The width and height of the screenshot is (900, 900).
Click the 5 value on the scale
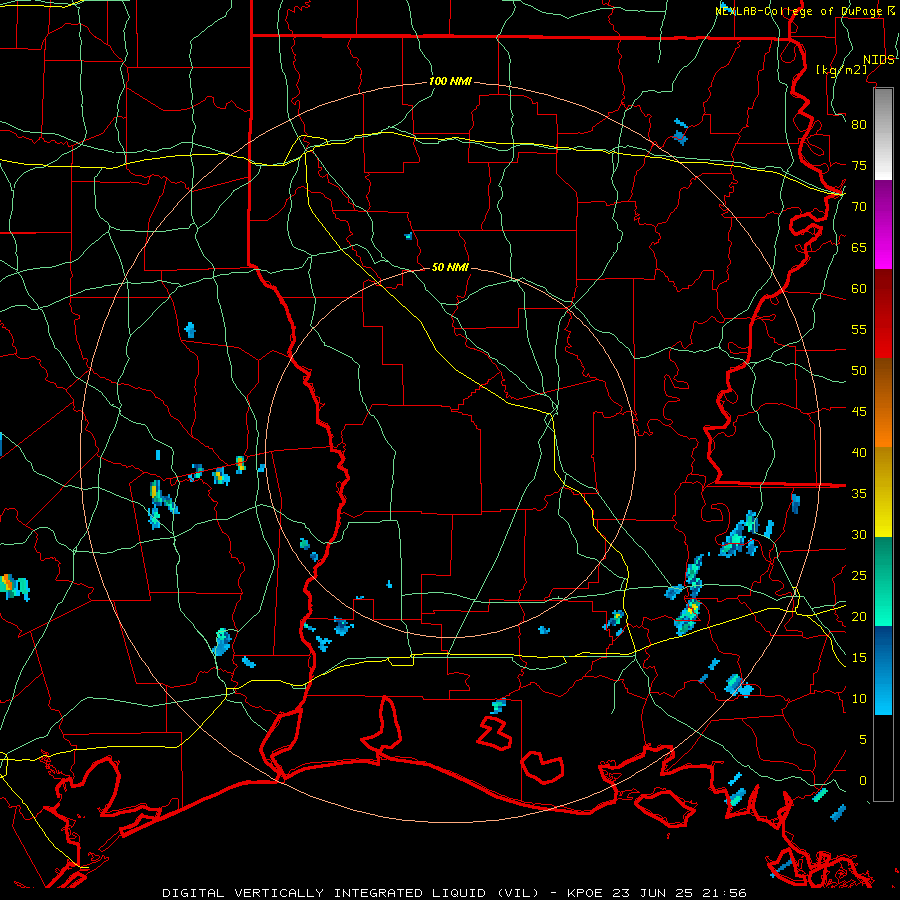point(863,740)
